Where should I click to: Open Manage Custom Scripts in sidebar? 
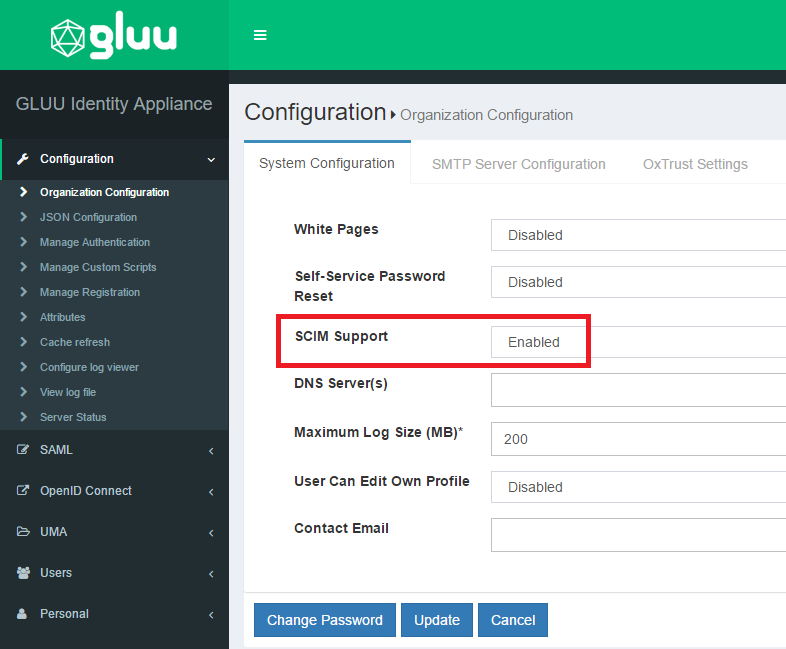[x=98, y=267]
